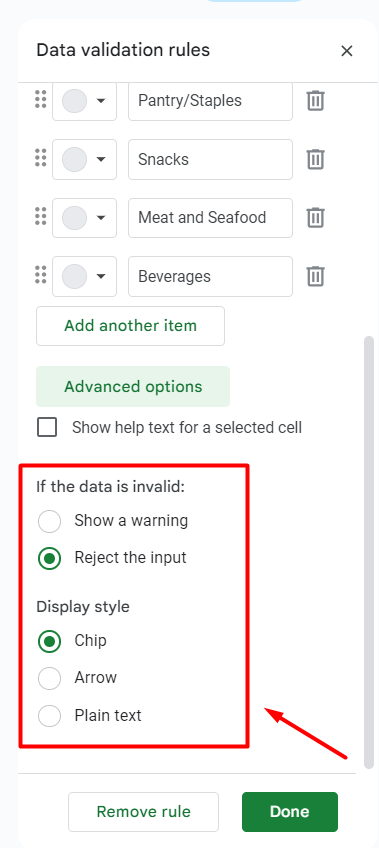379x848 pixels.
Task: Collapse the Advanced options section
Action: (133, 387)
